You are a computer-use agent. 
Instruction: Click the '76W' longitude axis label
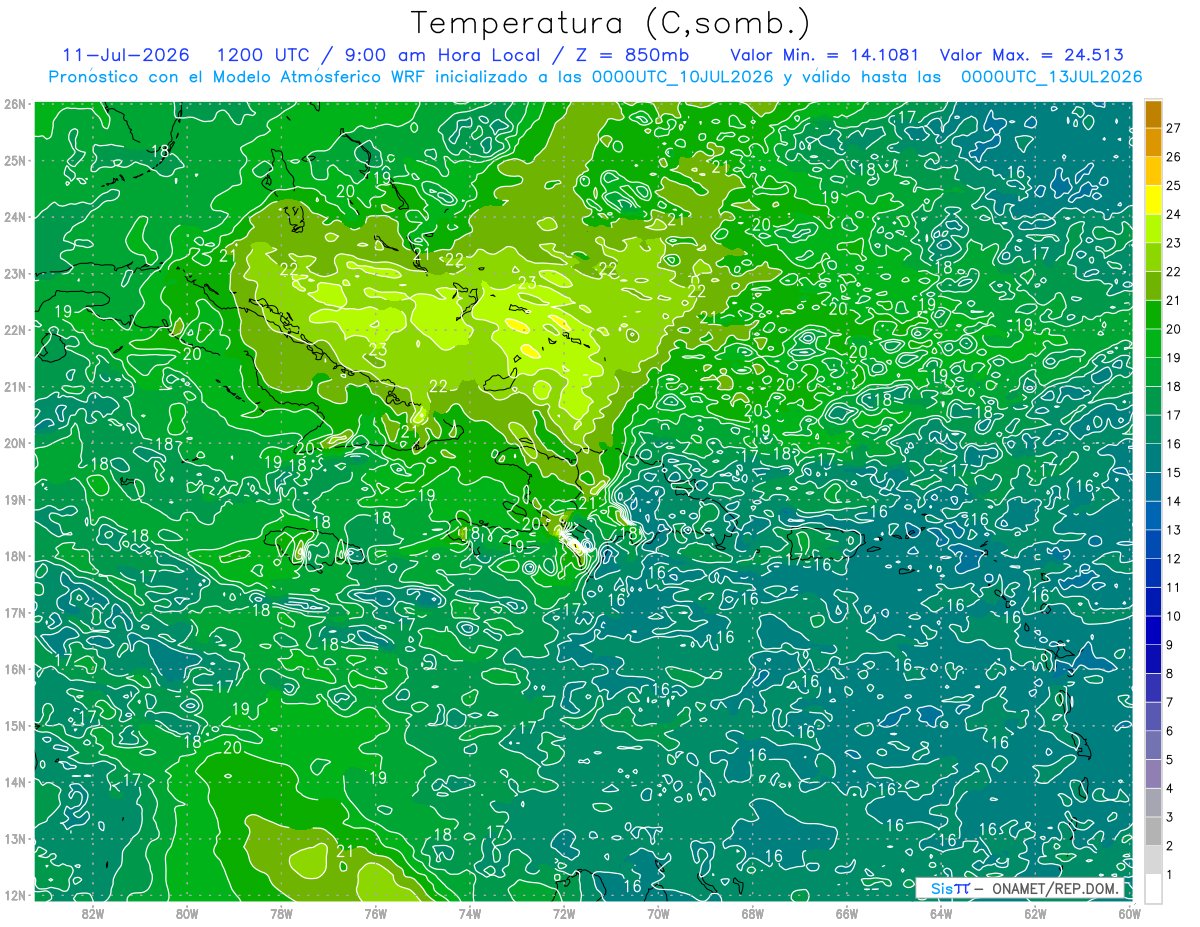pos(375,914)
